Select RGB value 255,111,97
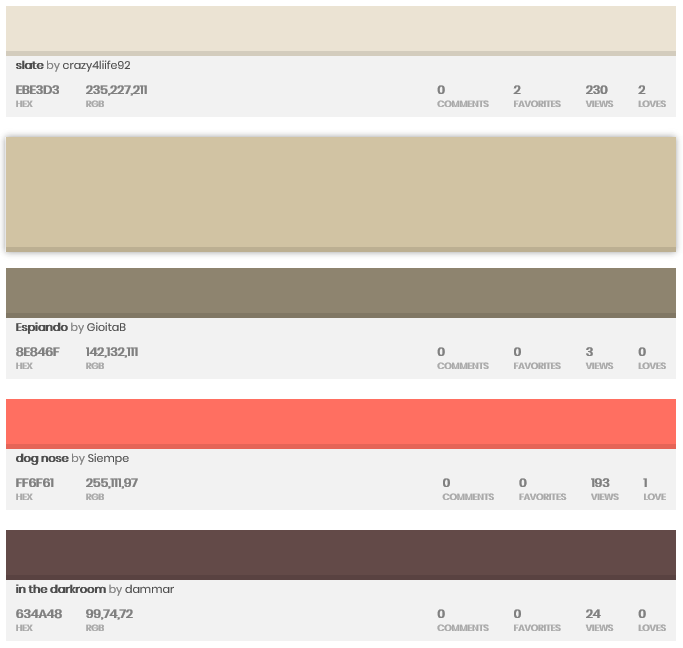Image resolution: width=683 pixels, height=648 pixels. 112,483
